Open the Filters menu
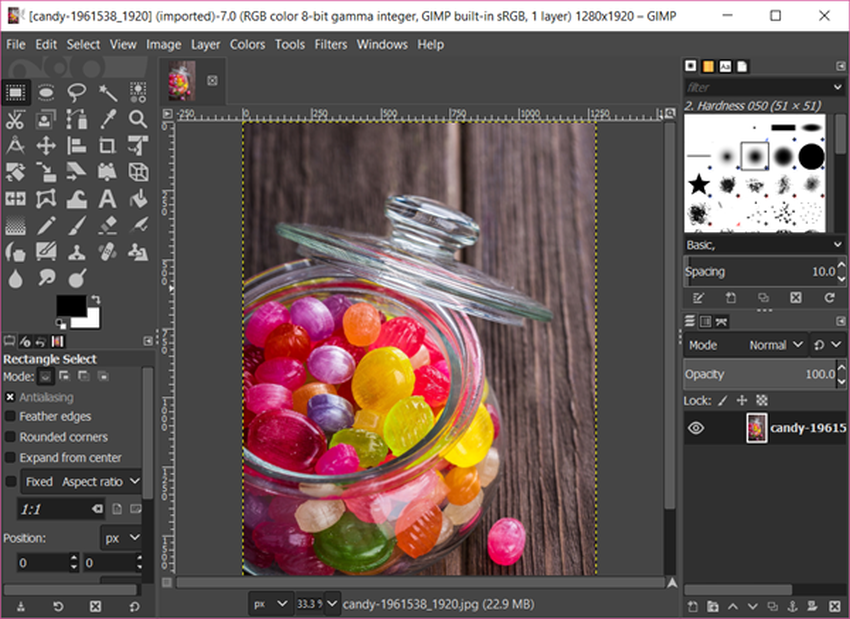 pos(330,44)
